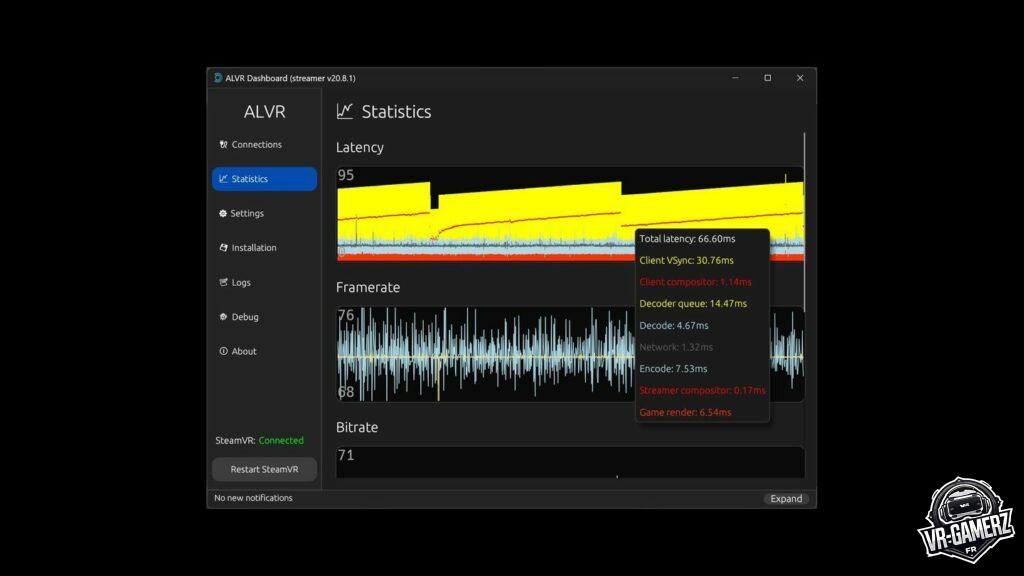Viewport: 1024px width, 576px height.
Task: Click the ALVR app icon in title bar
Action: click(x=217, y=78)
